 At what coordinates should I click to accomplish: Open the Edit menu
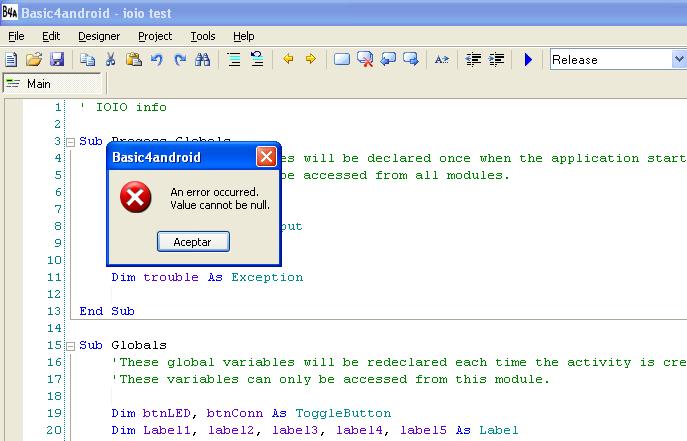coord(51,36)
